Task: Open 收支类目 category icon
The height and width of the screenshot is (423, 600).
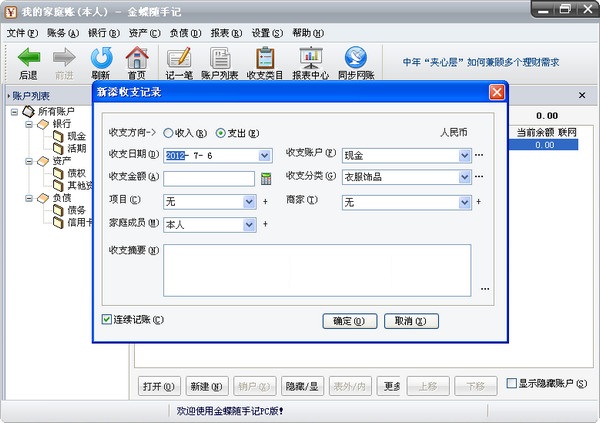Action: click(265, 58)
